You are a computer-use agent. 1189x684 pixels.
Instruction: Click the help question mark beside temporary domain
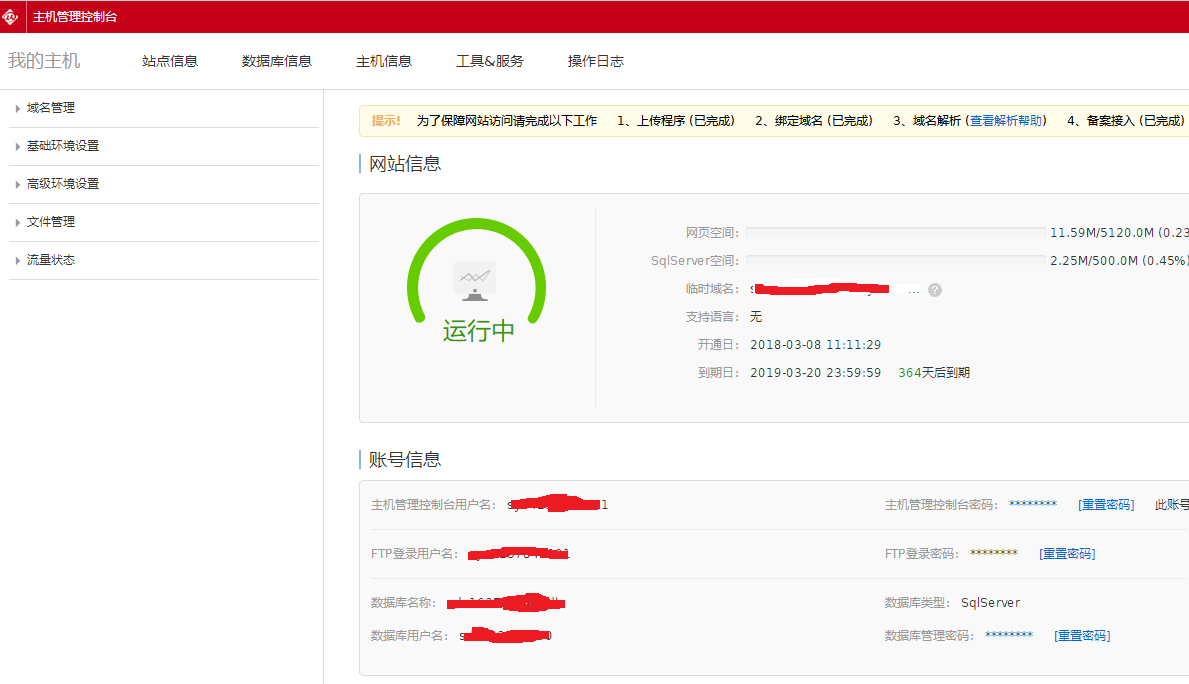coord(935,290)
